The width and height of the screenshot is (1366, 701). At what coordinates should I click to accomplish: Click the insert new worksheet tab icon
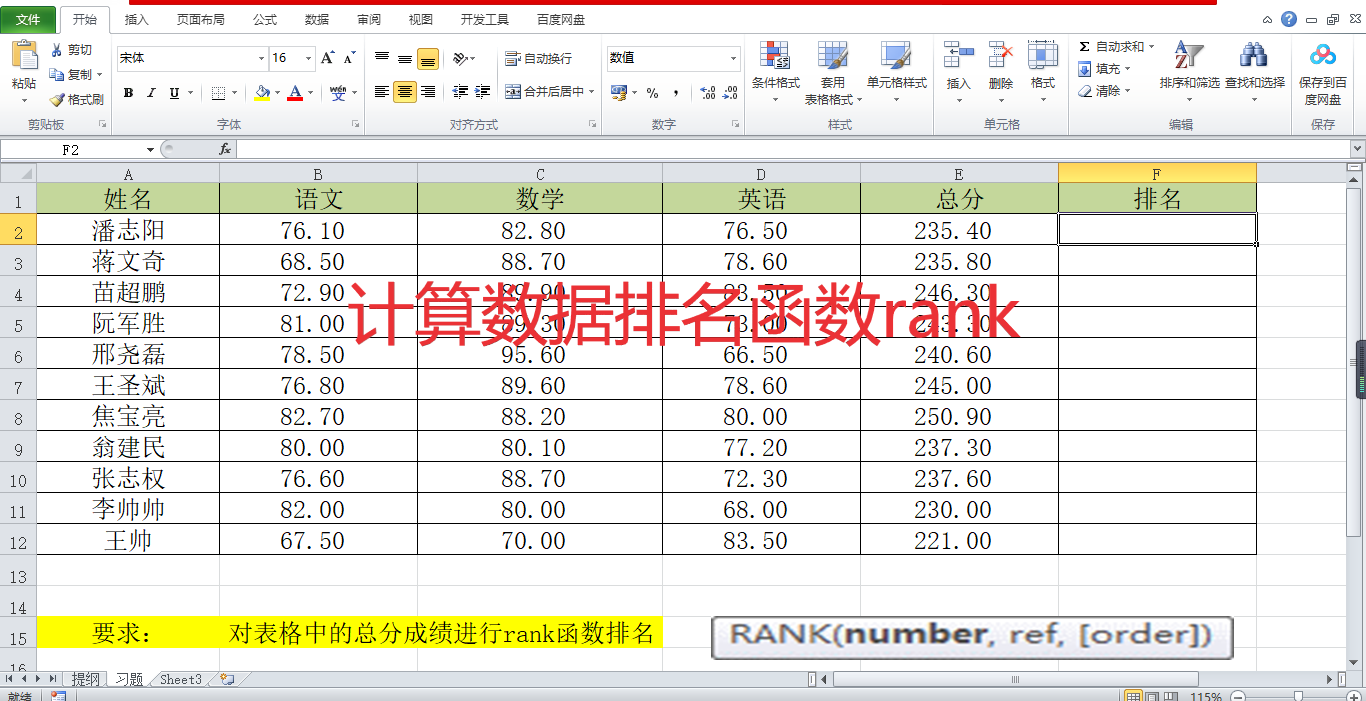coord(227,679)
